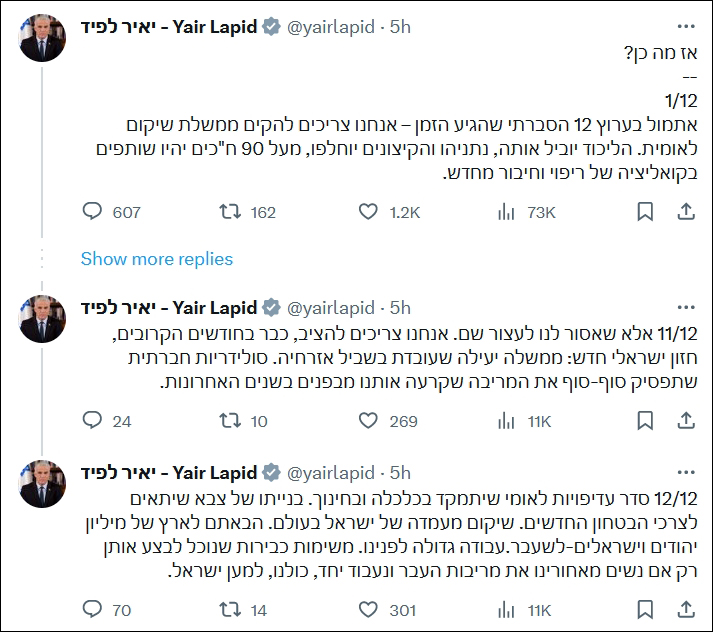Viewport: 713px width, 632px height.
Task: Share the 12/12 tweet
Action: (686, 607)
